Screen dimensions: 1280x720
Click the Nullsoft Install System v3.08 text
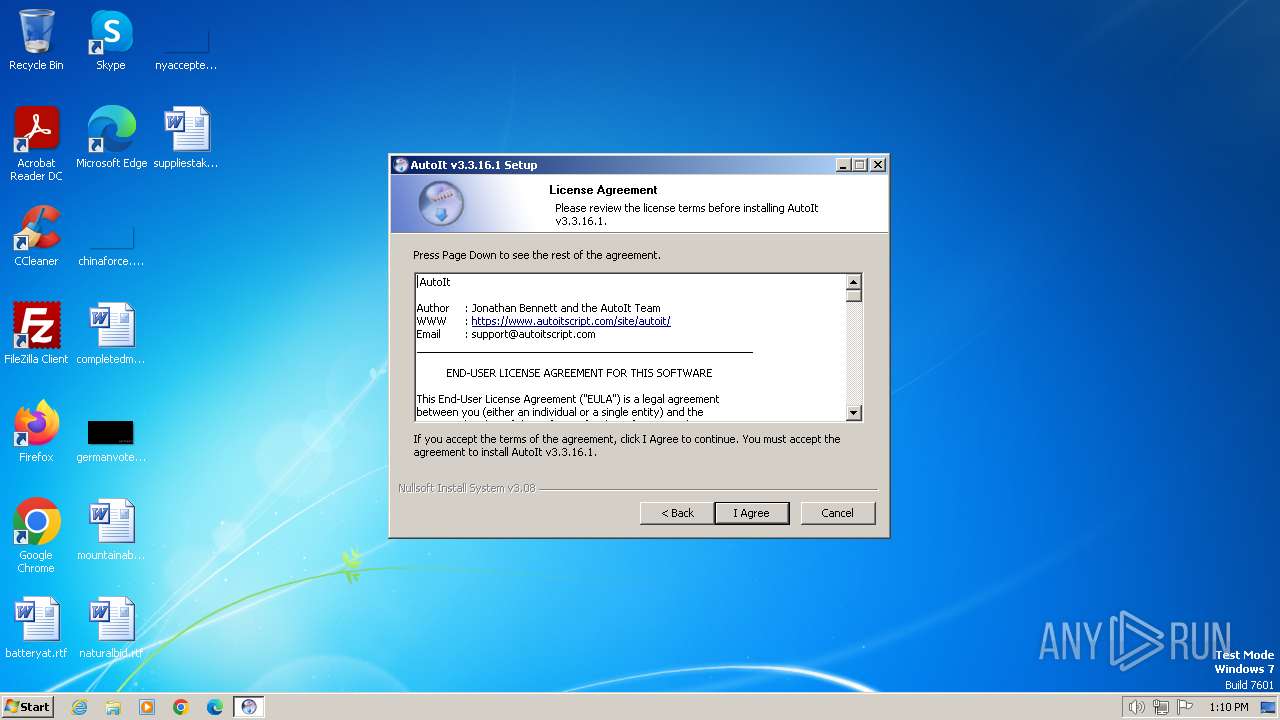pyautogui.click(x=467, y=488)
